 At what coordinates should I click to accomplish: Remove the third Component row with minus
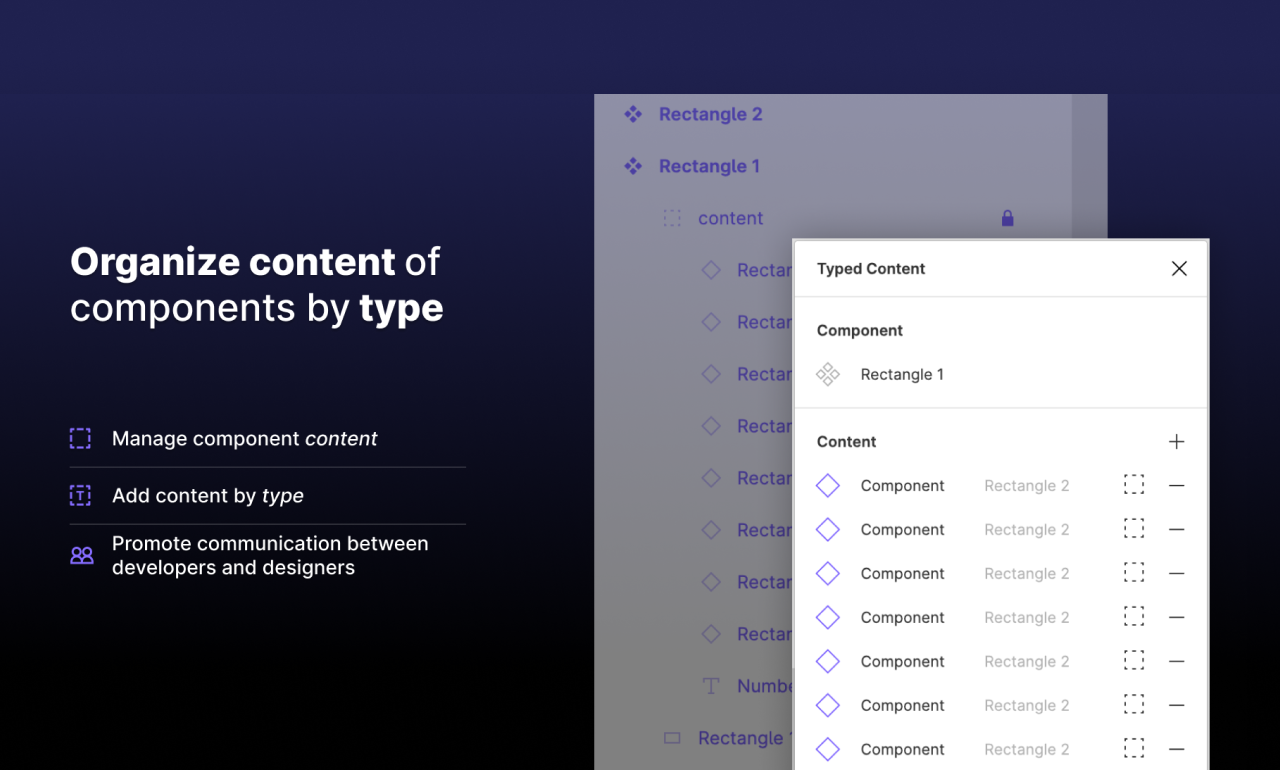(1176, 574)
